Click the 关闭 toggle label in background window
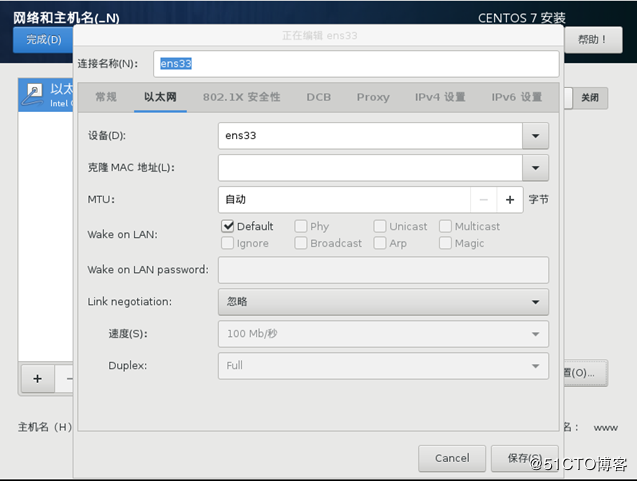This screenshot has height=481, width=637. [x=590, y=98]
